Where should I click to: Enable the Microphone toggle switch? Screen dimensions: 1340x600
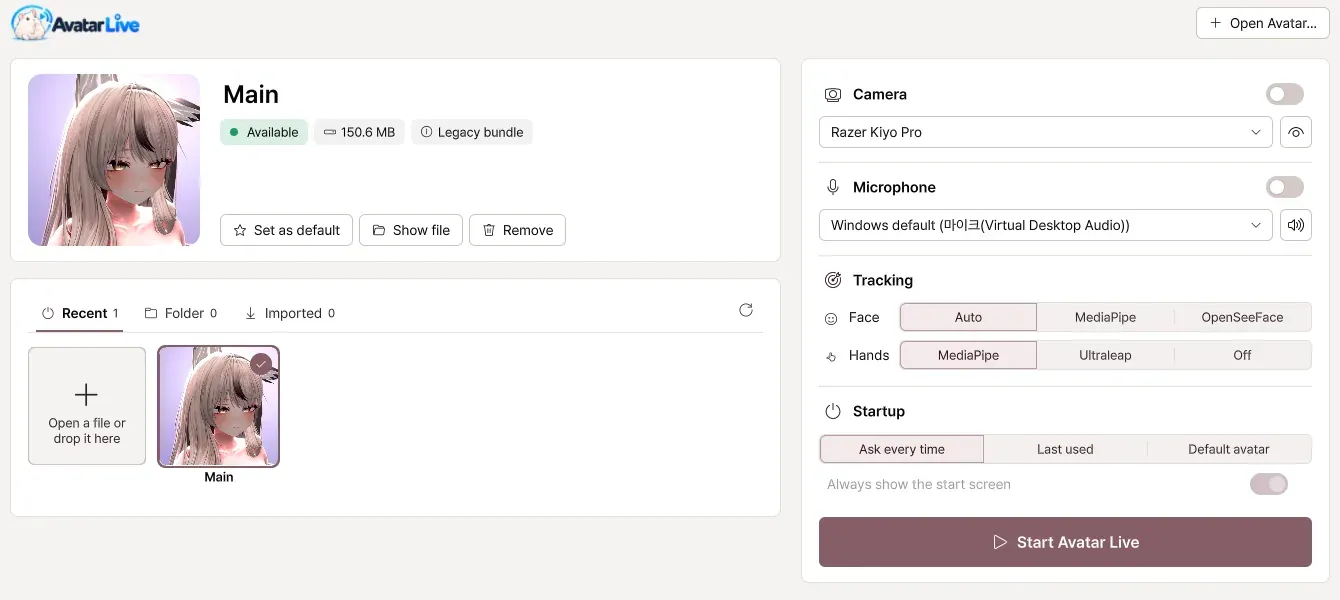click(x=1285, y=187)
